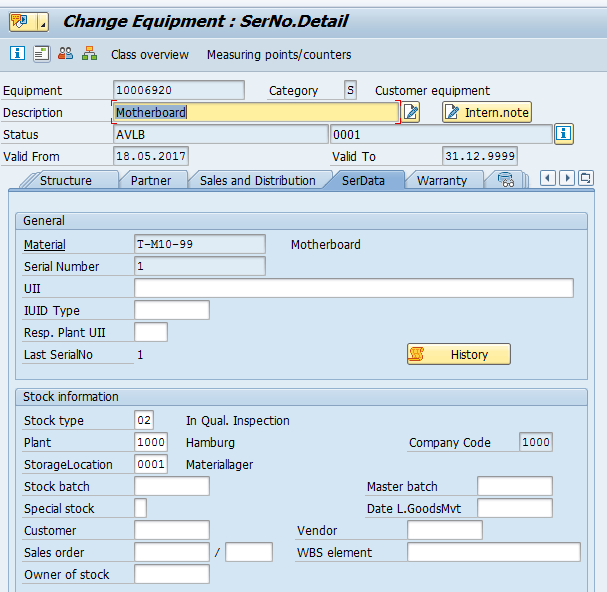Open the History button
Viewport: 607px width, 592px height.
[x=459, y=354]
